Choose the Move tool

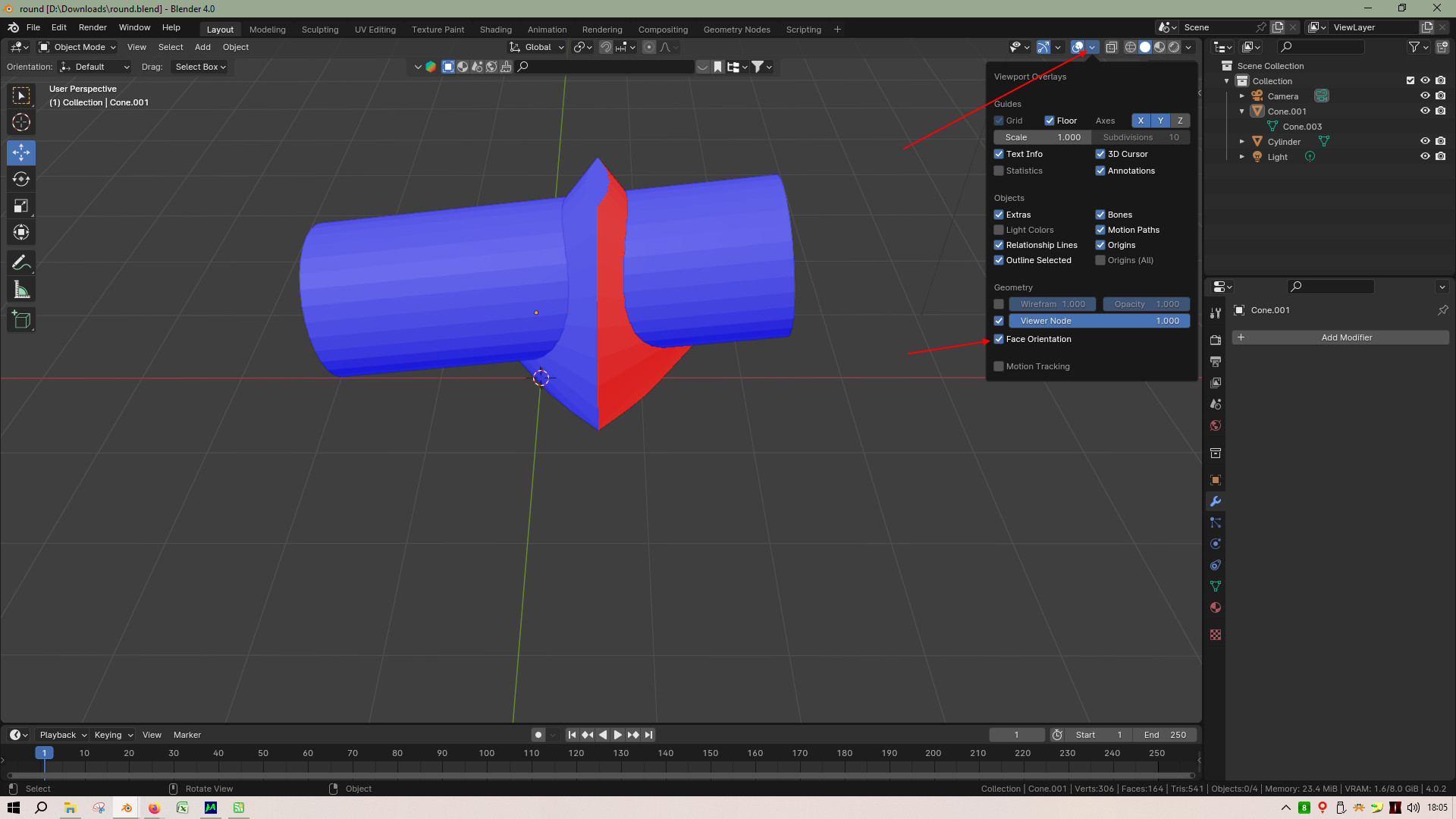[x=21, y=152]
